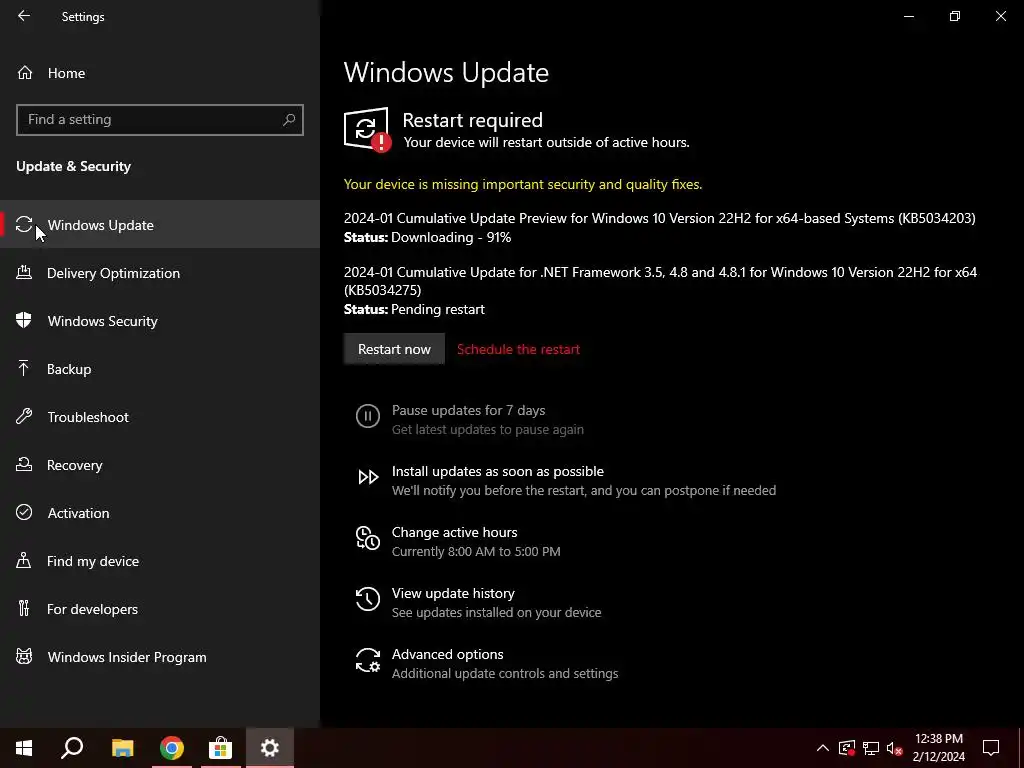Image resolution: width=1024 pixels, height=768 pixels.
Task: Click the Windows Insider Program cat icon
Action: (x=24, y=656)
